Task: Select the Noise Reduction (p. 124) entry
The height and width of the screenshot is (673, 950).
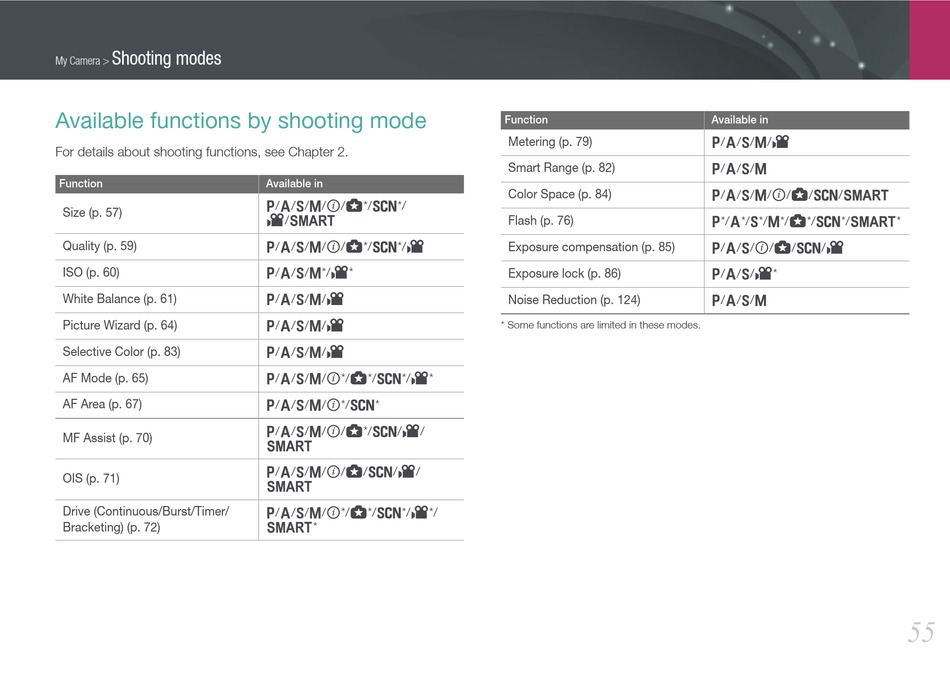Action: pos(574,300)
